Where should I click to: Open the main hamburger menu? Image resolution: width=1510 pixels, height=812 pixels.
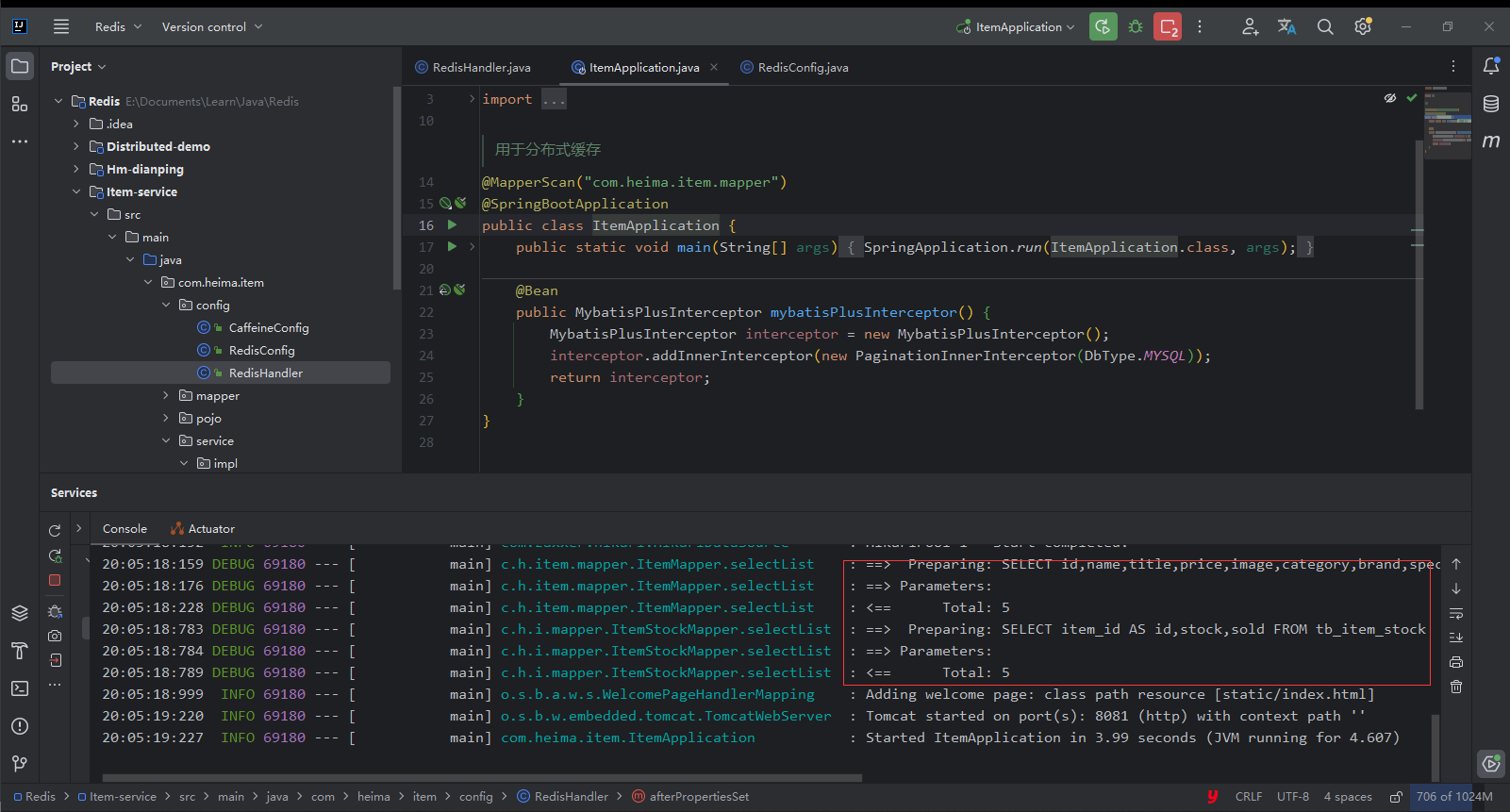pyautogui.click(x=61, y=26)
